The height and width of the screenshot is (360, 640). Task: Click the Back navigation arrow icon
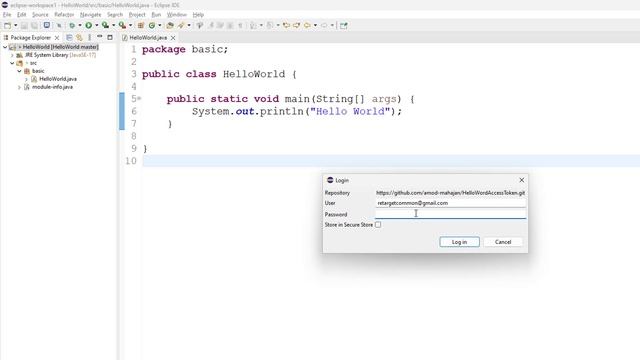click(x=307, y=25)
